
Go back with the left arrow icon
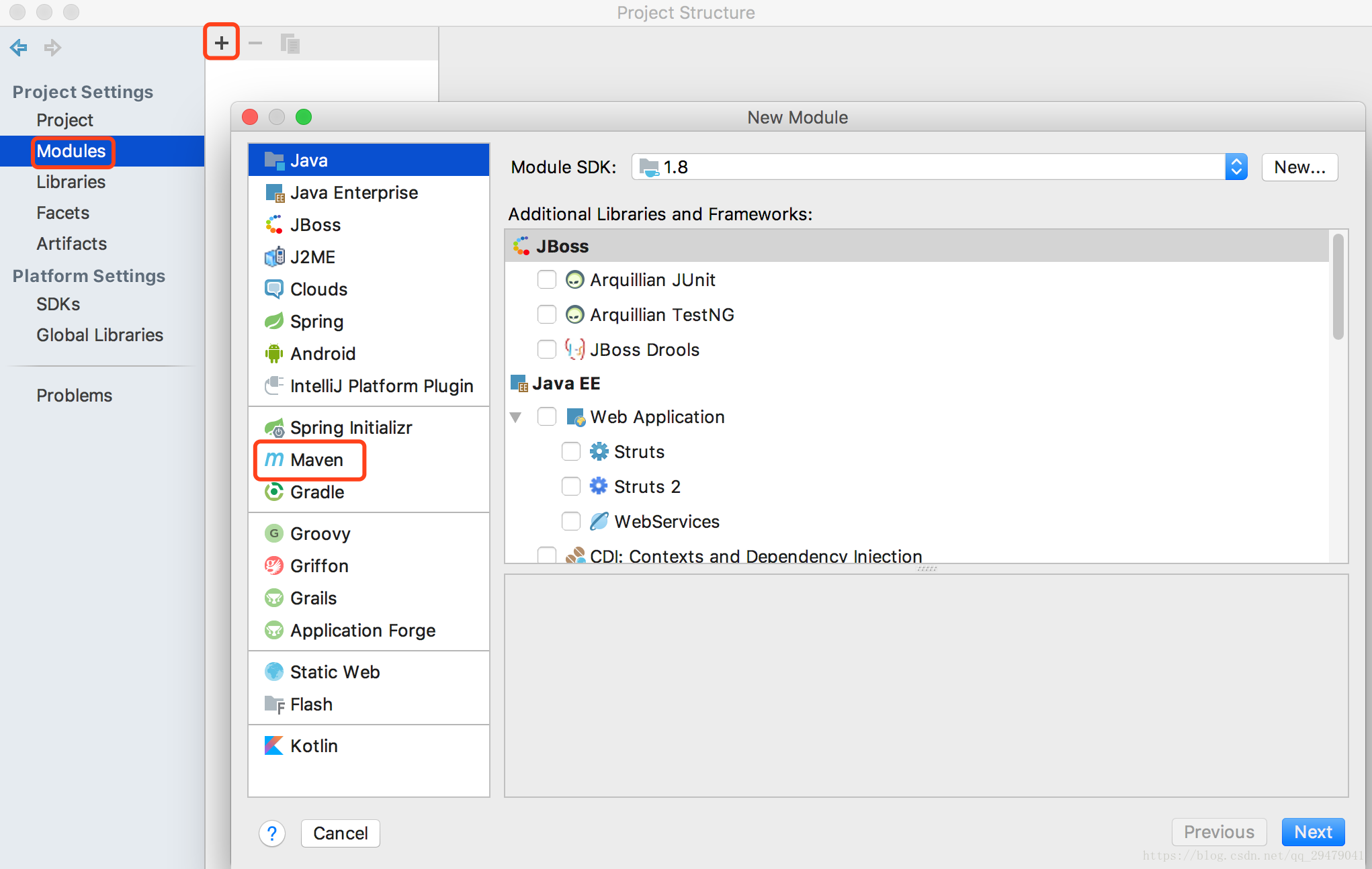click(x=19, y=48)
